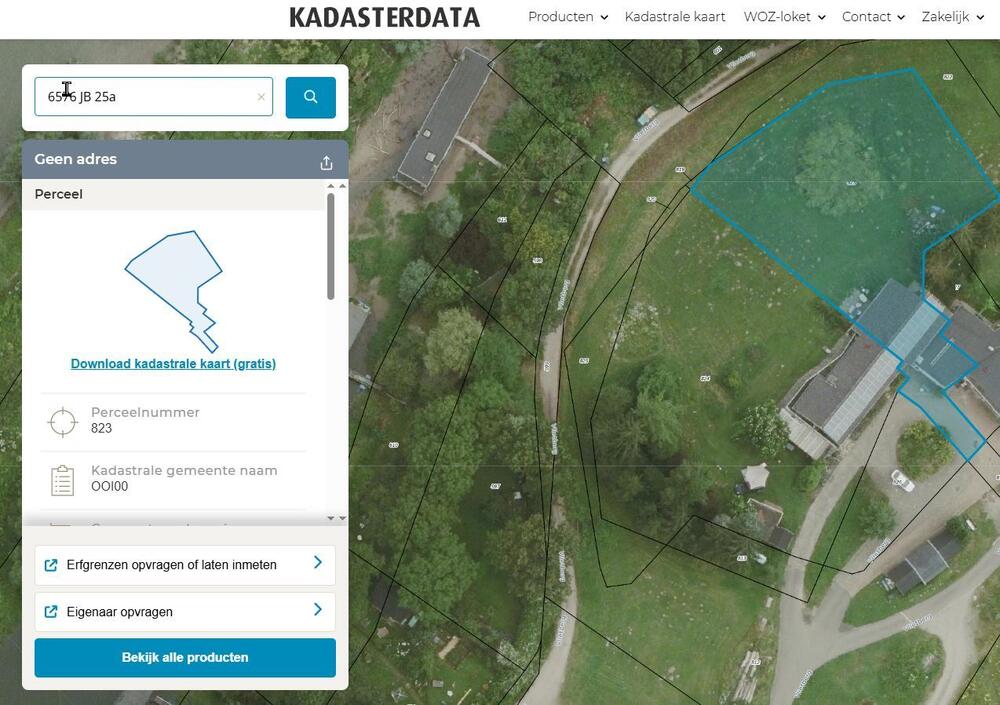Go to Kadastrale kaart page
The width and height of the screenshot is (1000, 705).
675,17
